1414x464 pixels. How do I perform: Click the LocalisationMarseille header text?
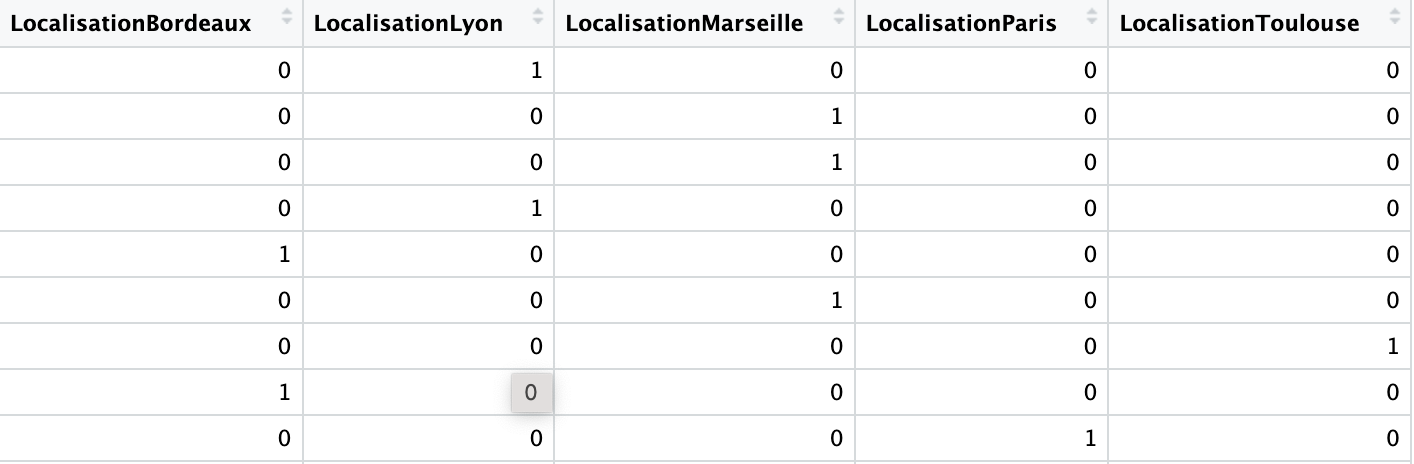684,23
